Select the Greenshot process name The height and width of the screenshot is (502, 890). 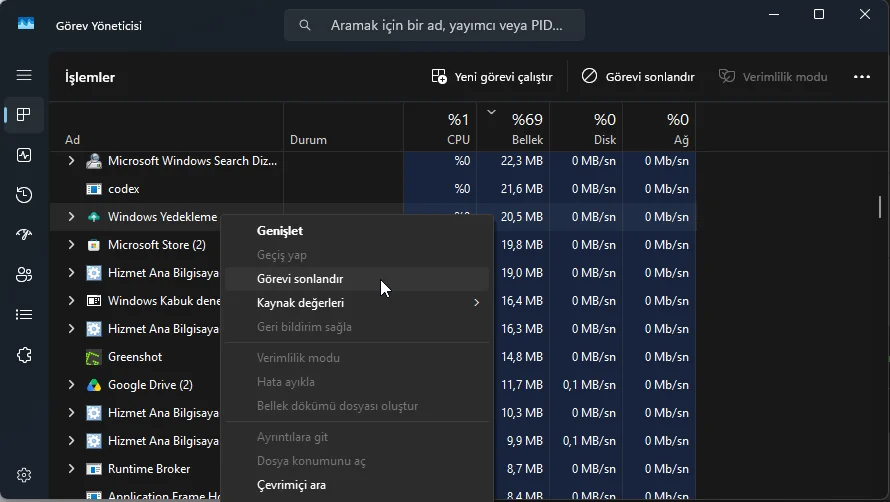pyautogui.click(x=135, y=357)
